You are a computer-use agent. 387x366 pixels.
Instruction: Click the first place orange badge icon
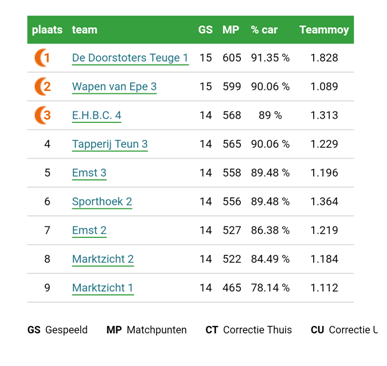tap(42, 58)
